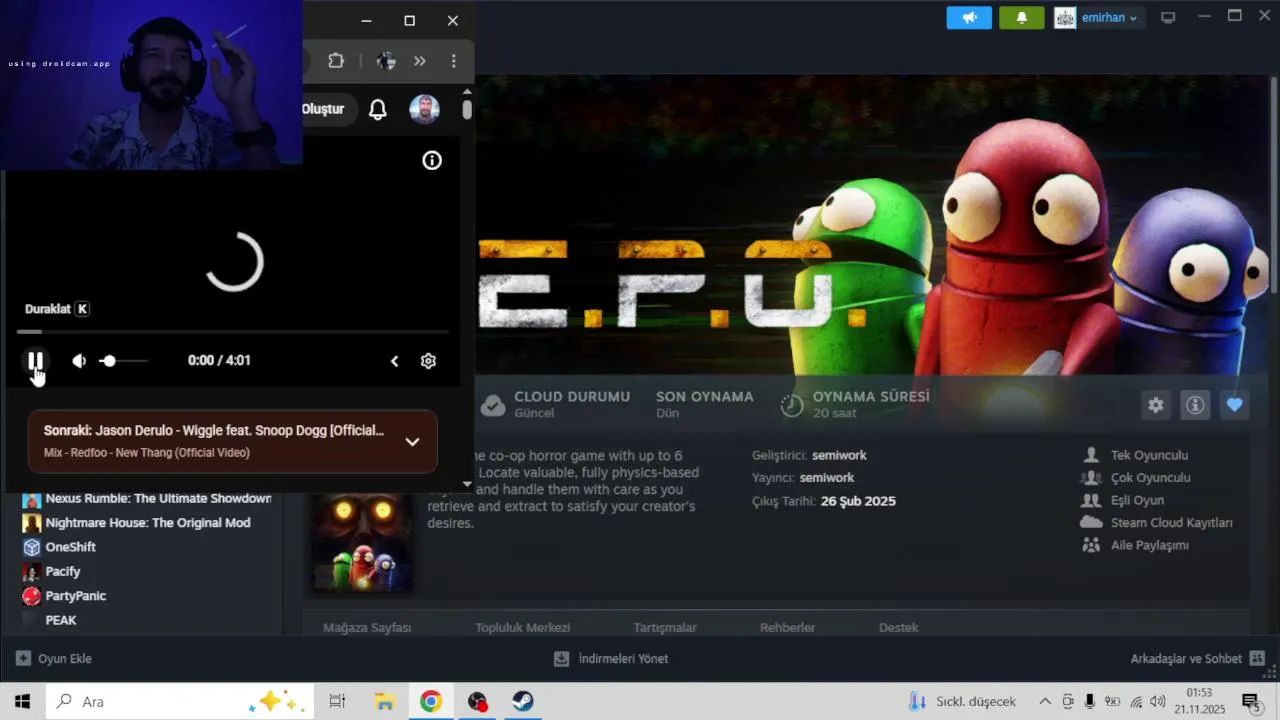1280x720 pixels.
Task: Select OneShift in library list
Action: pos(60,547)
